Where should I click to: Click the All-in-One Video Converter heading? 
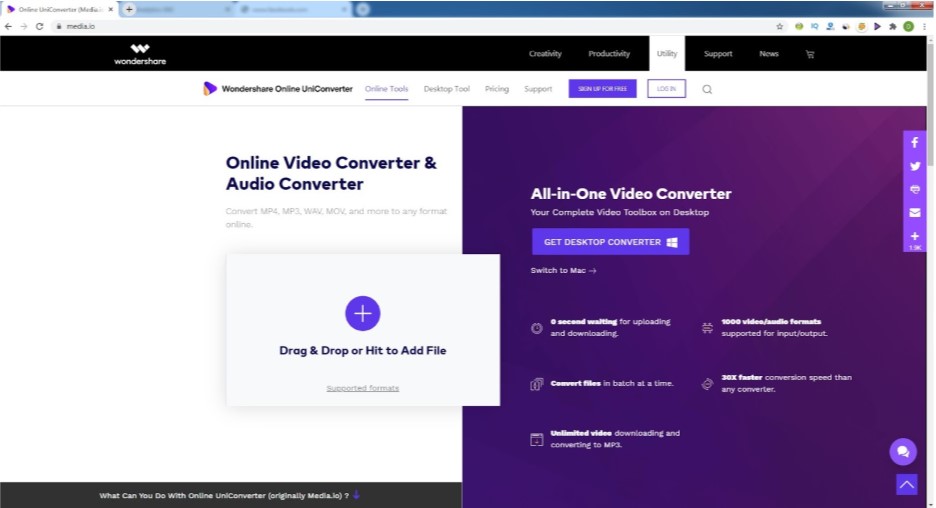click(631, 194)
